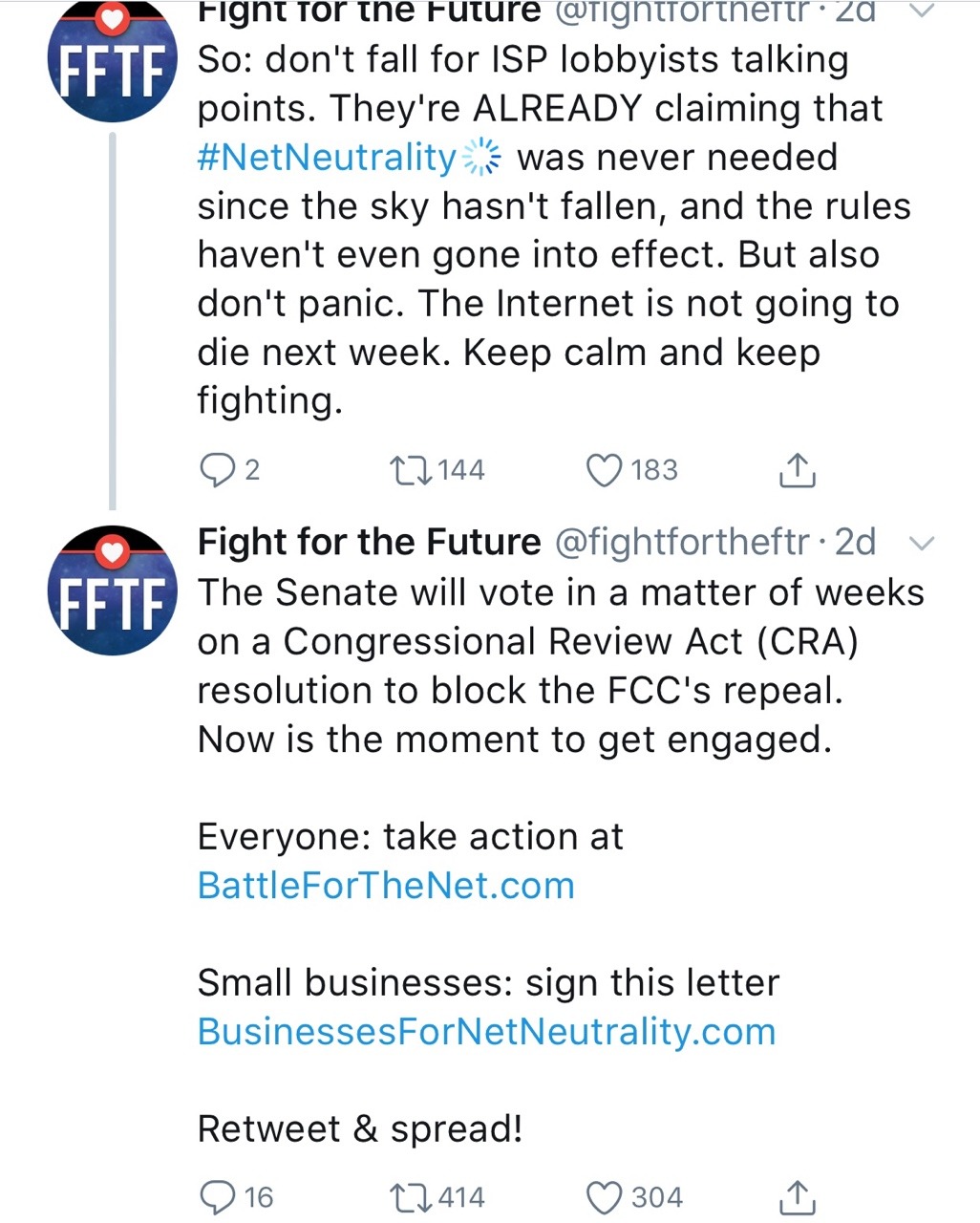This screenshot has width=980, height=1223.
Task: Share the Senate vote tweet
Action: pos(798,1196)
